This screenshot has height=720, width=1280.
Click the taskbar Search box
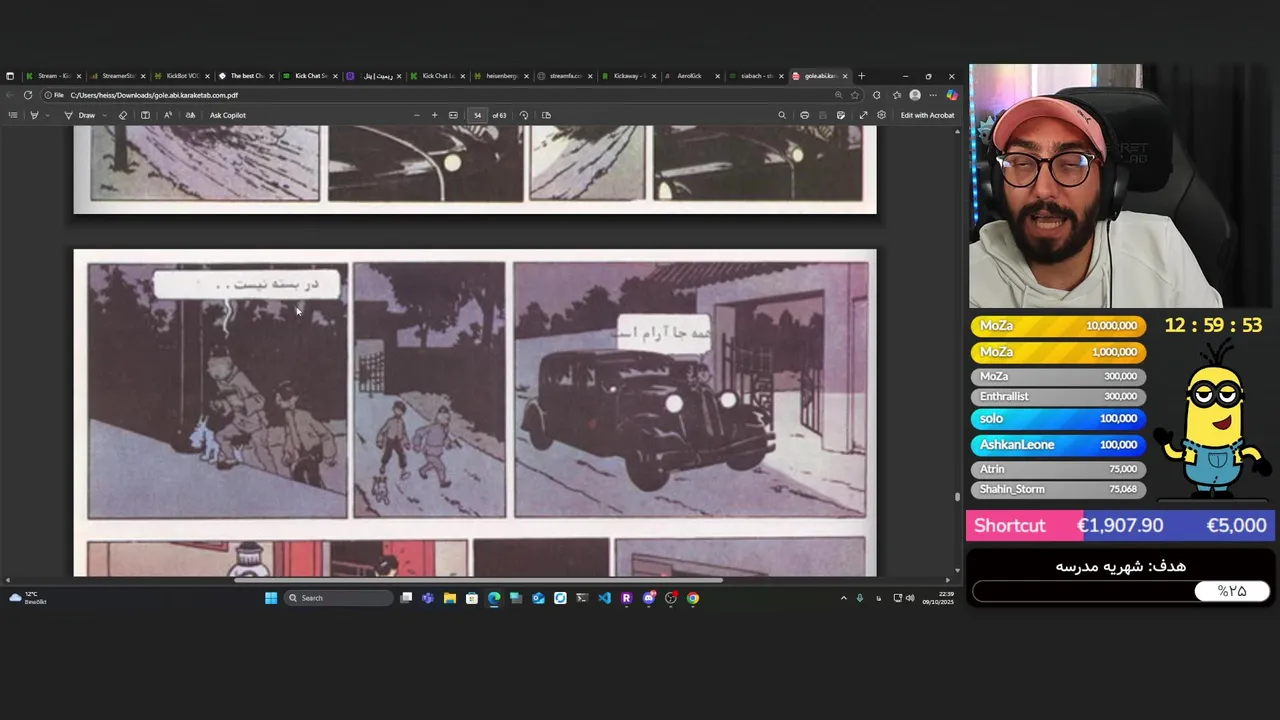point(338,598)
